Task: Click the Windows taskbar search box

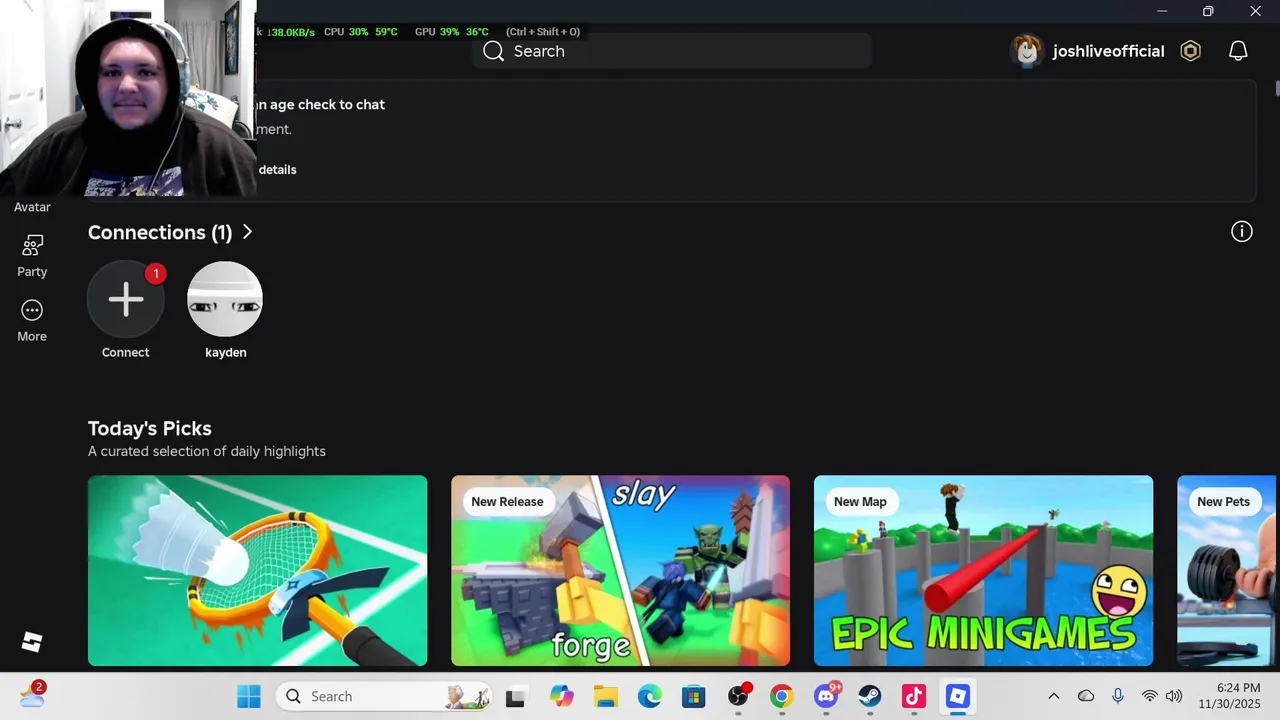Action: click(384, 696)
